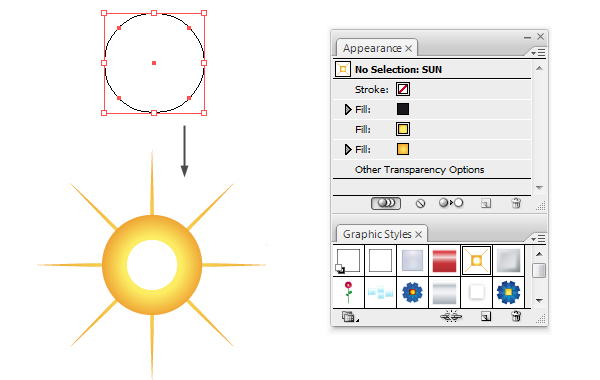Click Graphic Styles scrollbar thumb
This screenshot has height=380, width=600.
click(539, 271)
